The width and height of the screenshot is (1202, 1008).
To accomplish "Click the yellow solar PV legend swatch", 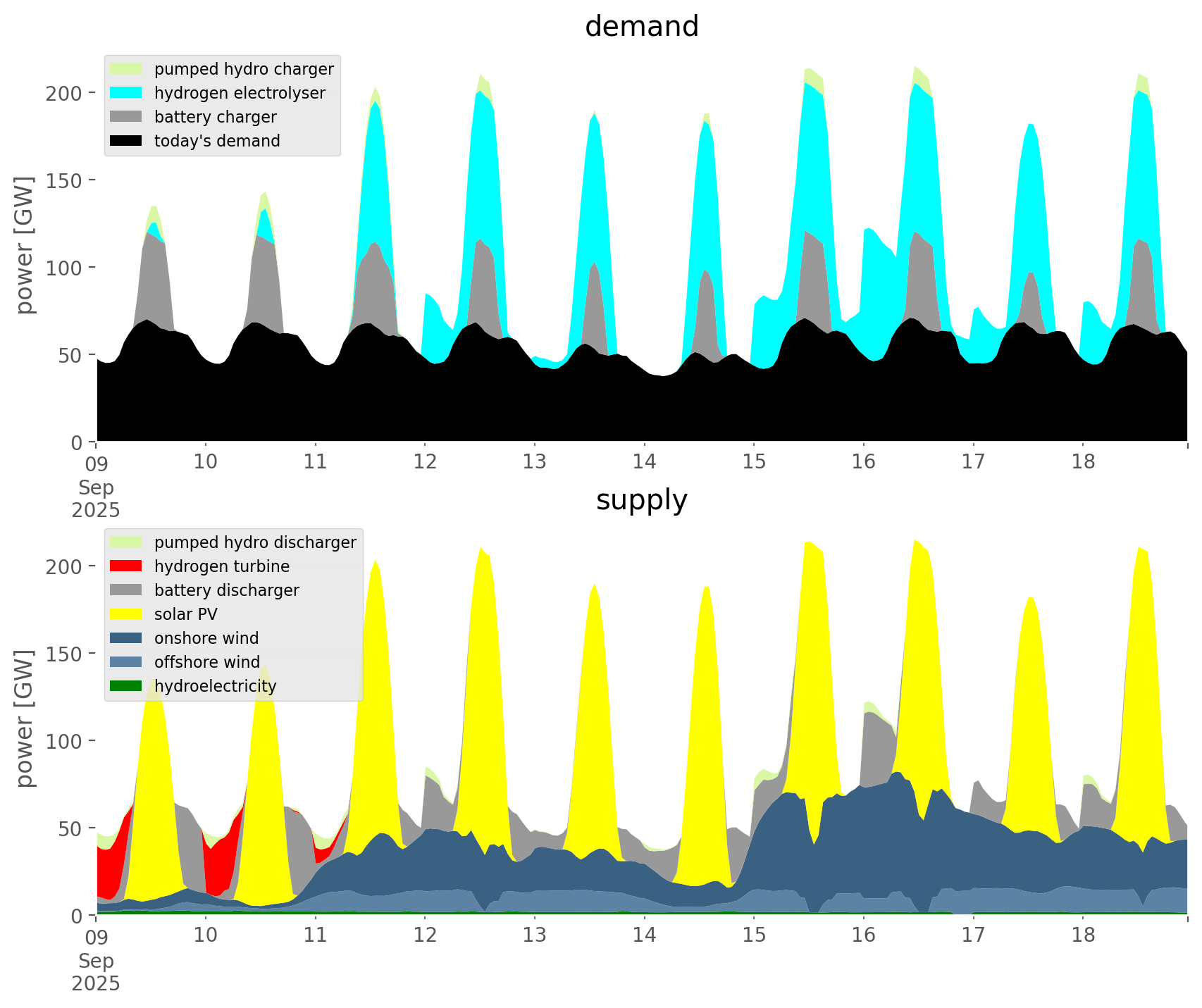I will pos(126,614).
